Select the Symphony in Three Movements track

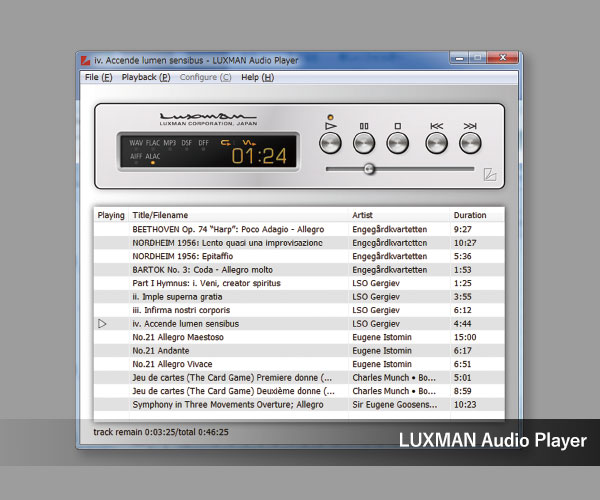click(x=228, y=404)
